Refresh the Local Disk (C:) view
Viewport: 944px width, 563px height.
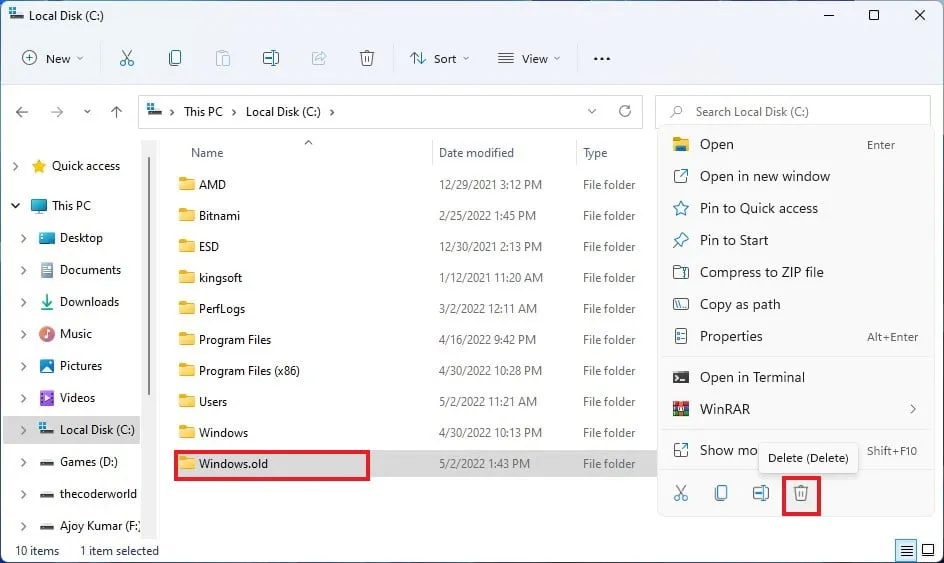pyautogui.click(x=625, y=111)
